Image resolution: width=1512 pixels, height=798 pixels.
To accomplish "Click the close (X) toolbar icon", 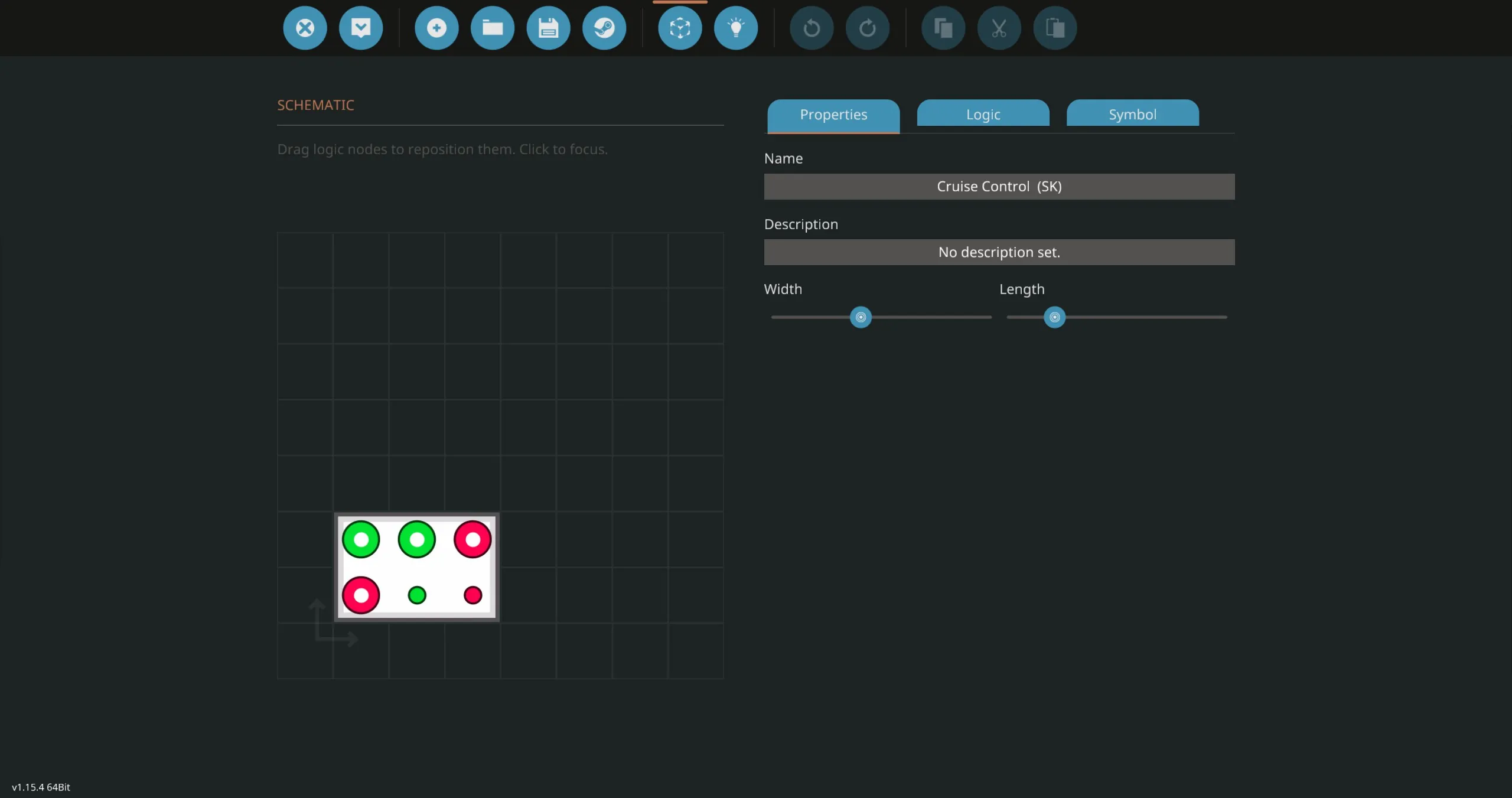I will (x=305, y=28).
